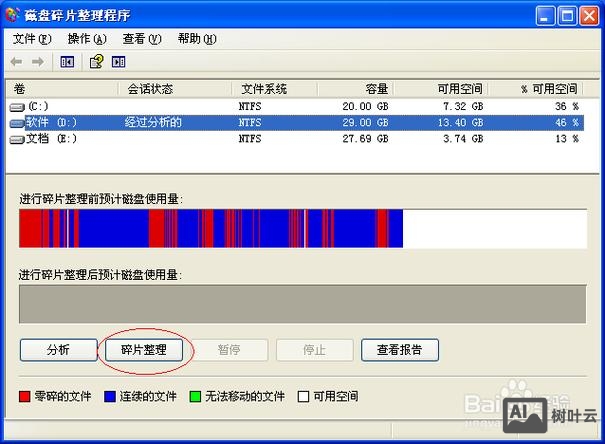Click the 13.40 GB free space value
This screenshot has height=444, width=605.
pyautogui.click(x=461, y=123)
